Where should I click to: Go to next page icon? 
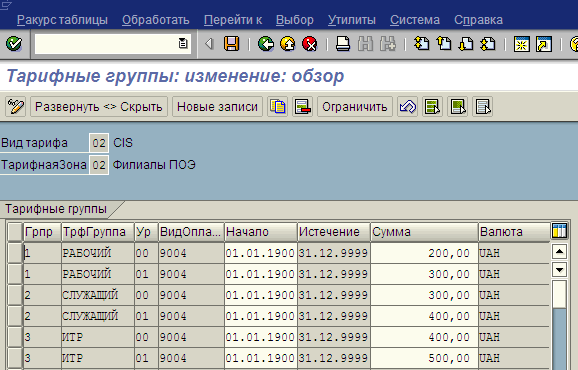(x=466, y=44)
